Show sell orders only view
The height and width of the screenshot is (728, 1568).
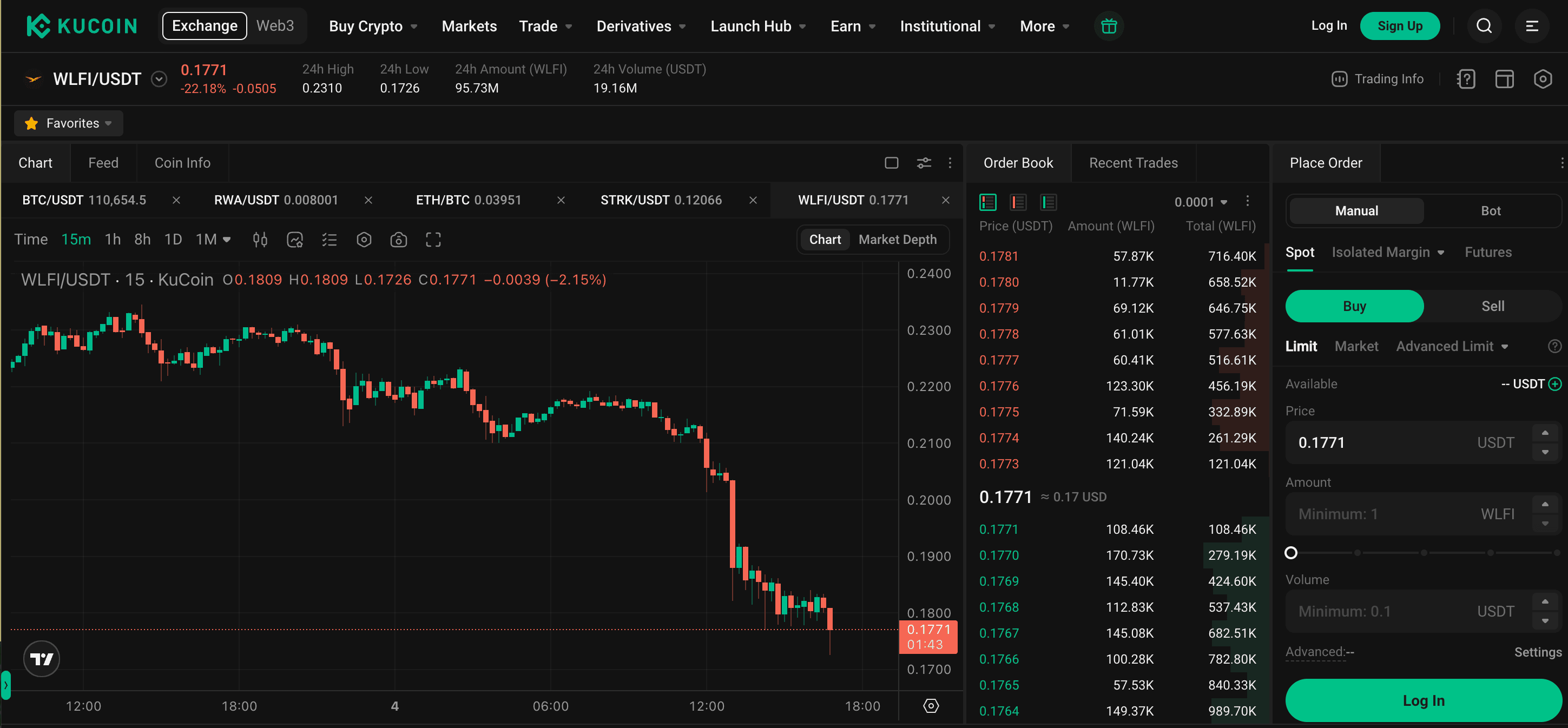(x=1018, y=202)
